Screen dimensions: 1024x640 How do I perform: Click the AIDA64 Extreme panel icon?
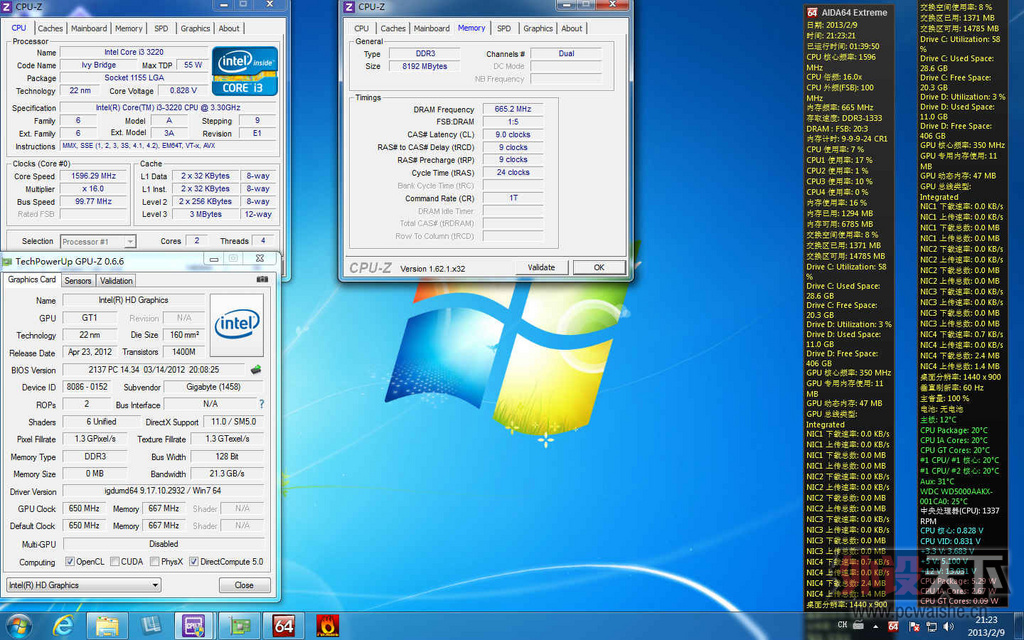point(812,12)
